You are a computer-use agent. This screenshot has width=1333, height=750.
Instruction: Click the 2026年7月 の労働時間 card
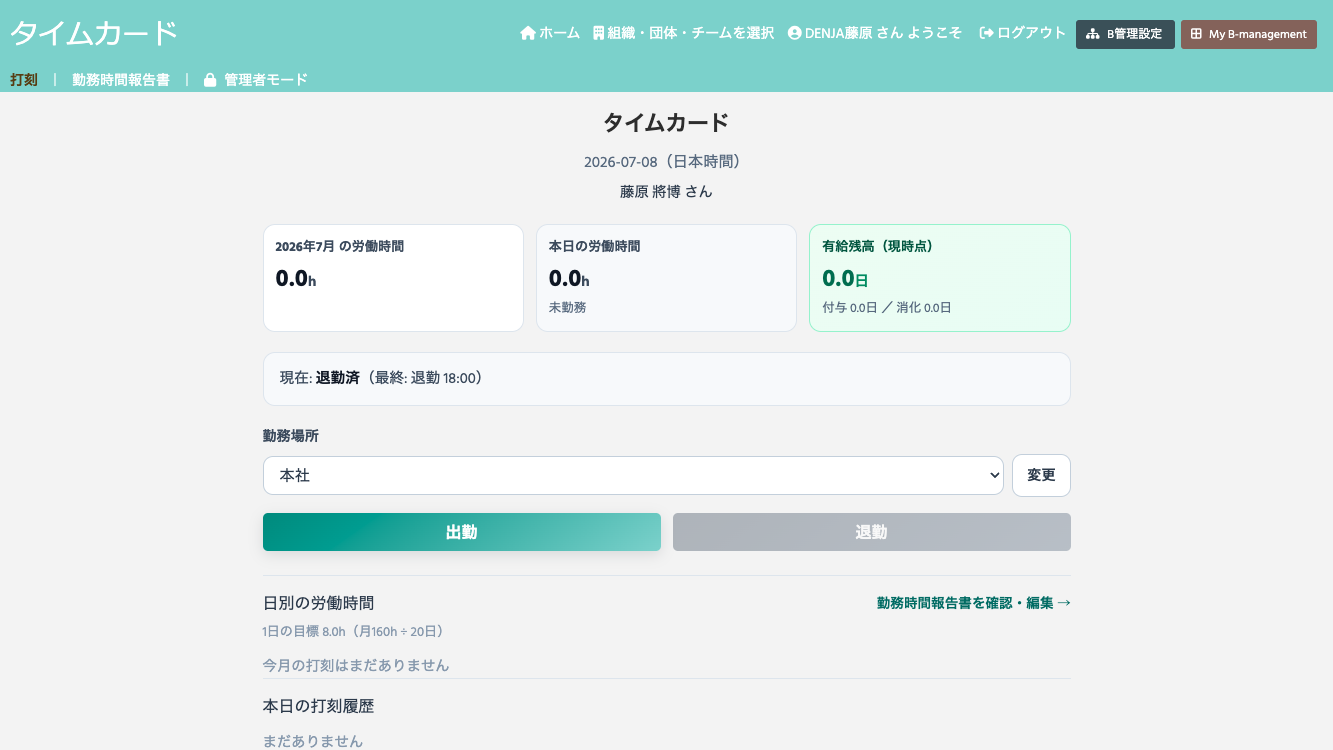pos(393,278)
